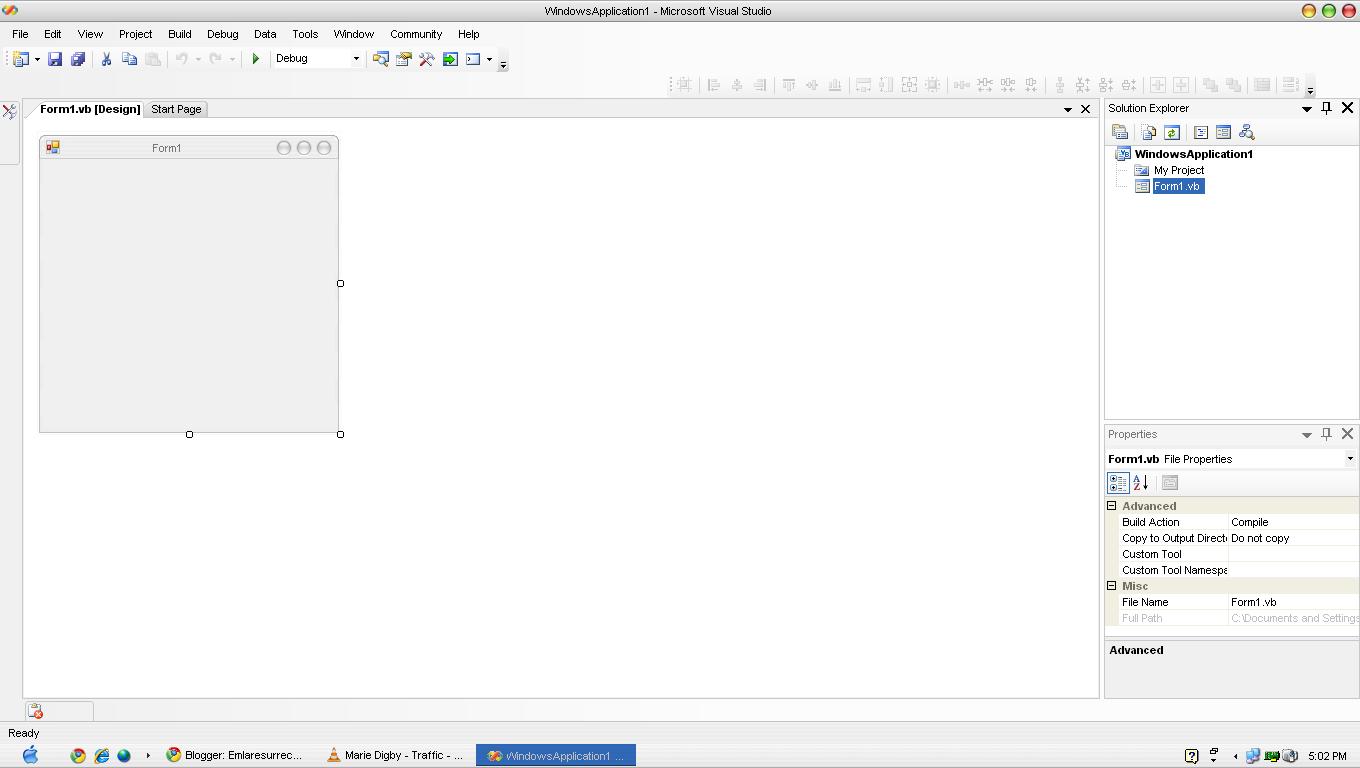Click the Align to Grid layout icon
The width and height of the screenshot is (1360, 768).
pos(684,85)
